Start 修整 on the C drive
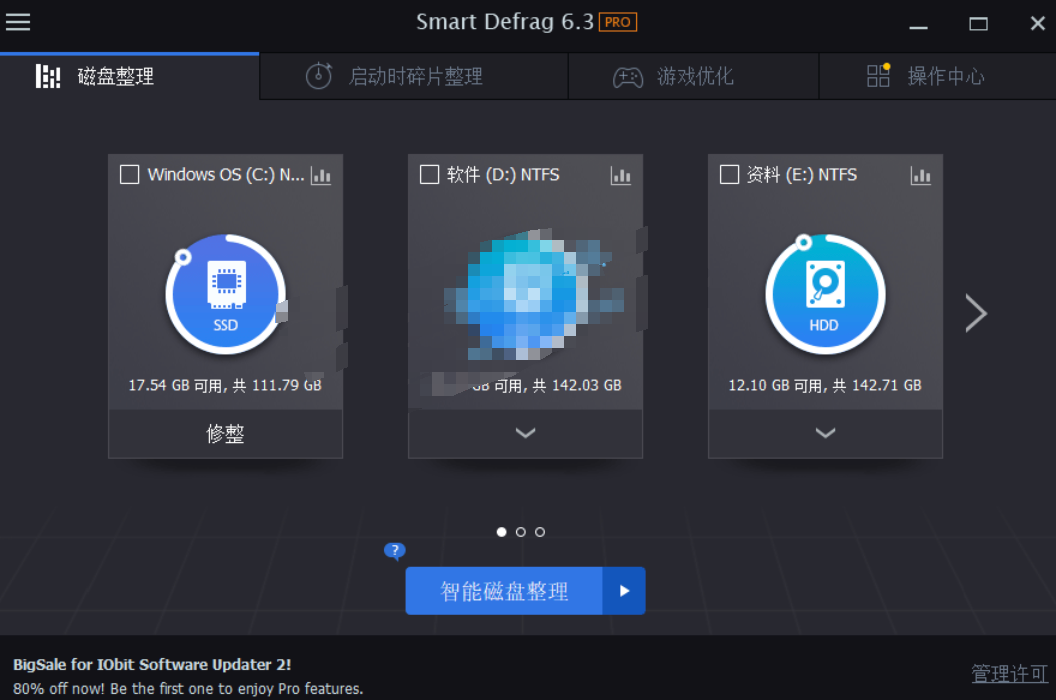Screen dimensions: 1056x700 (225, 433)
